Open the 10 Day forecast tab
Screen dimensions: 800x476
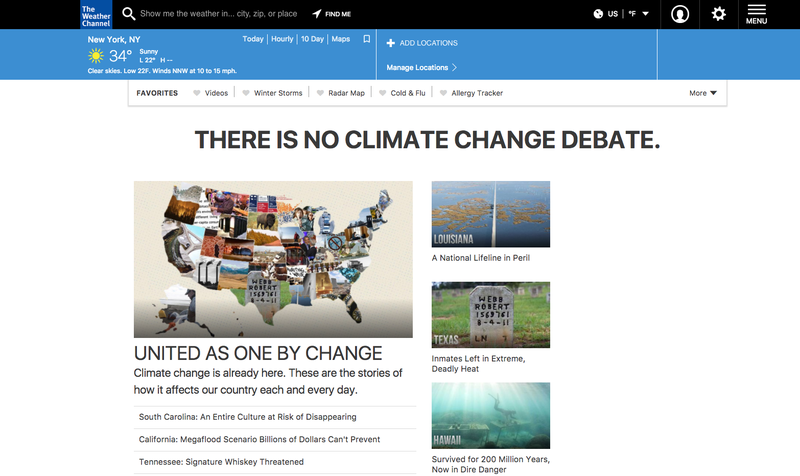pos(312,39)
